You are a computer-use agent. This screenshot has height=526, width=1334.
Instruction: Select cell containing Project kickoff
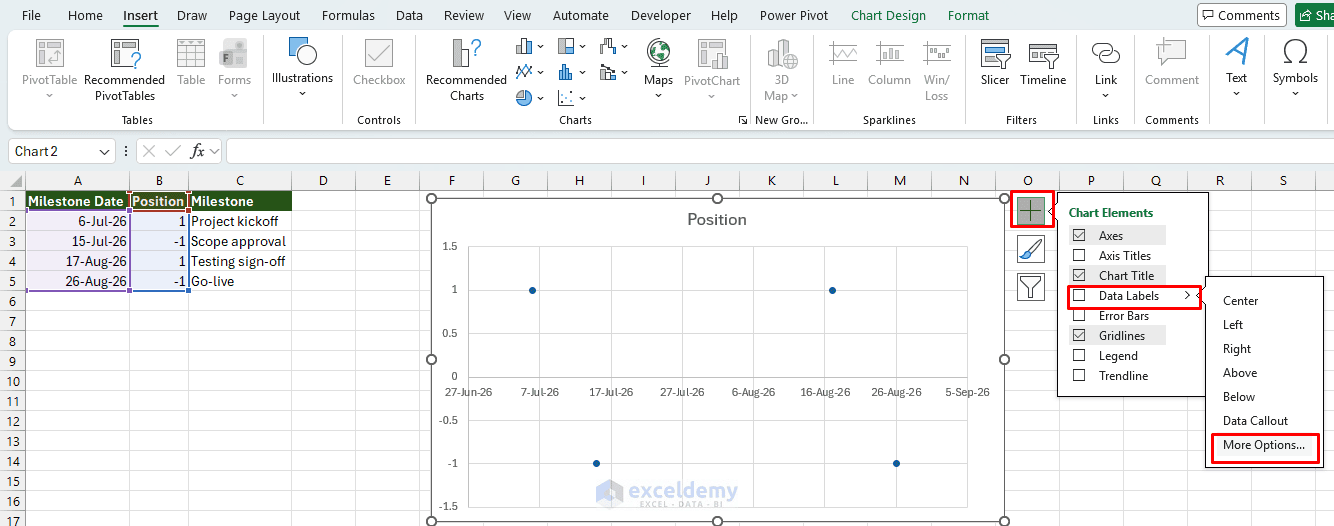tap(240, 221)
